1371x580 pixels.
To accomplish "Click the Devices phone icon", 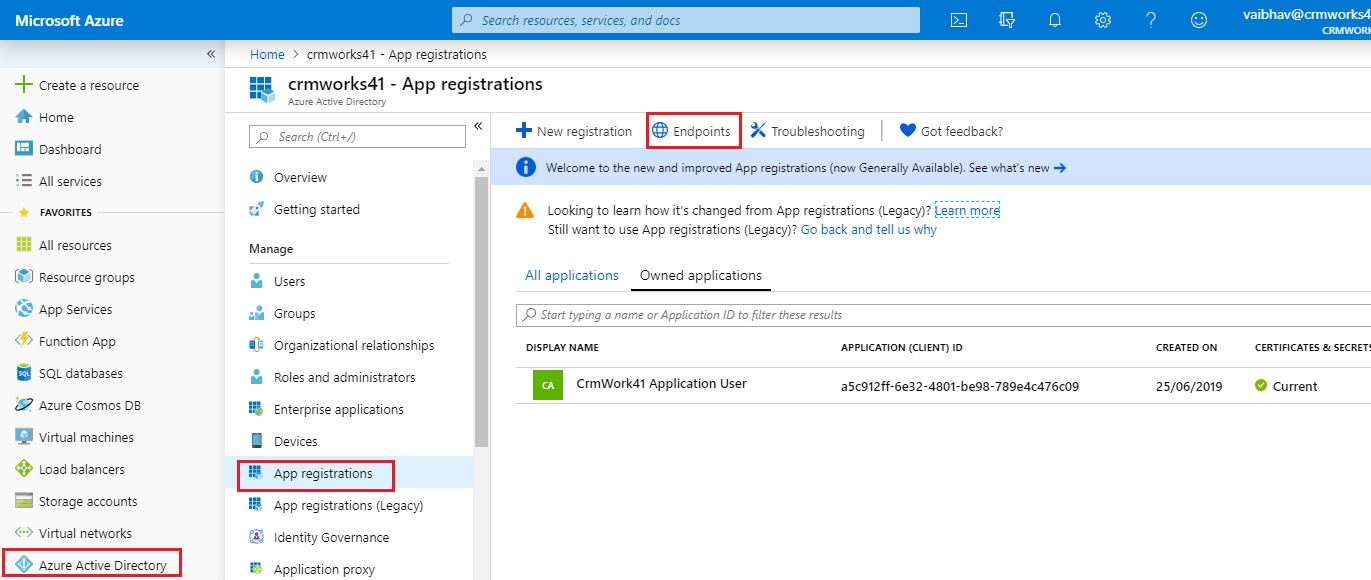I will click(257, 441).
